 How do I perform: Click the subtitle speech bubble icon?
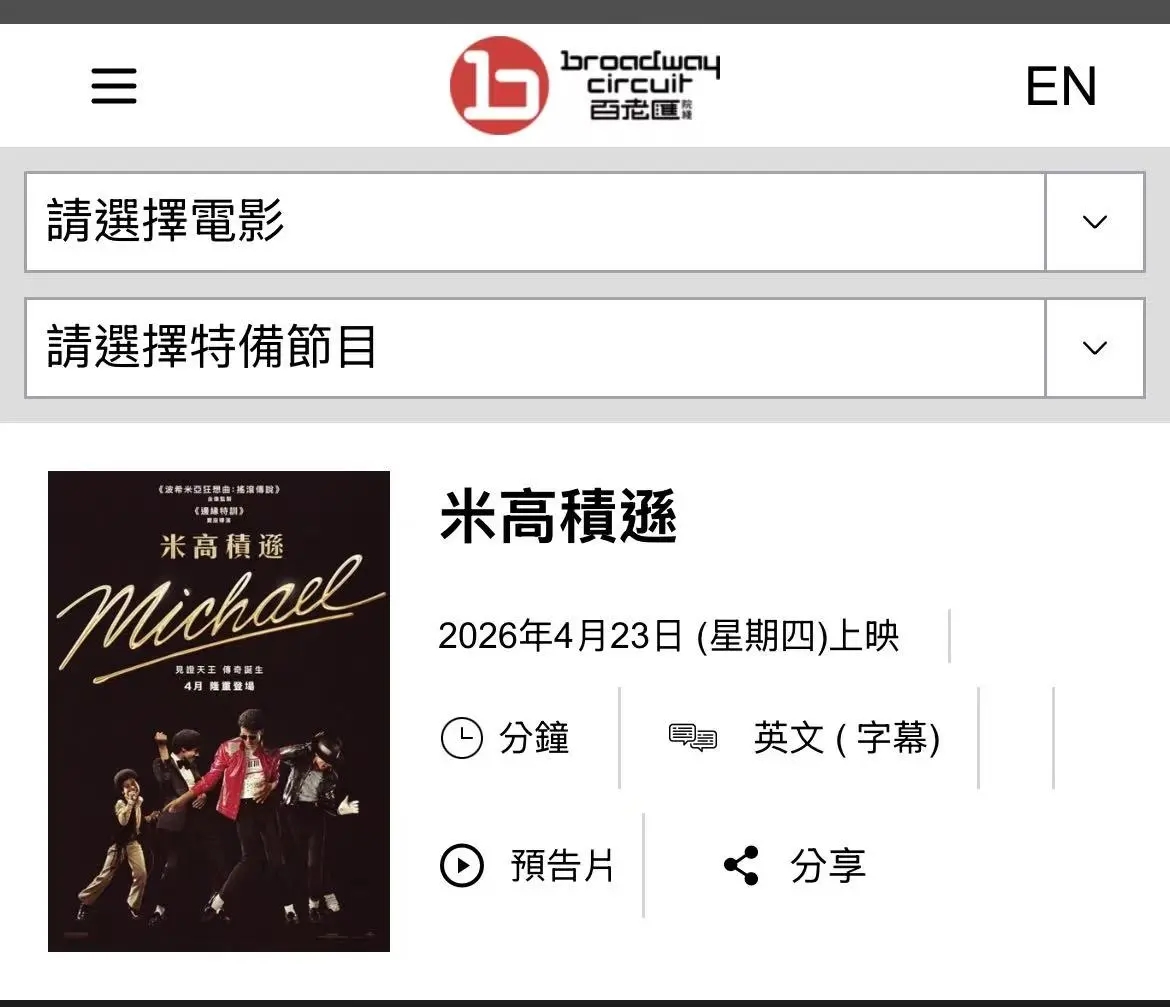point(692,737)
